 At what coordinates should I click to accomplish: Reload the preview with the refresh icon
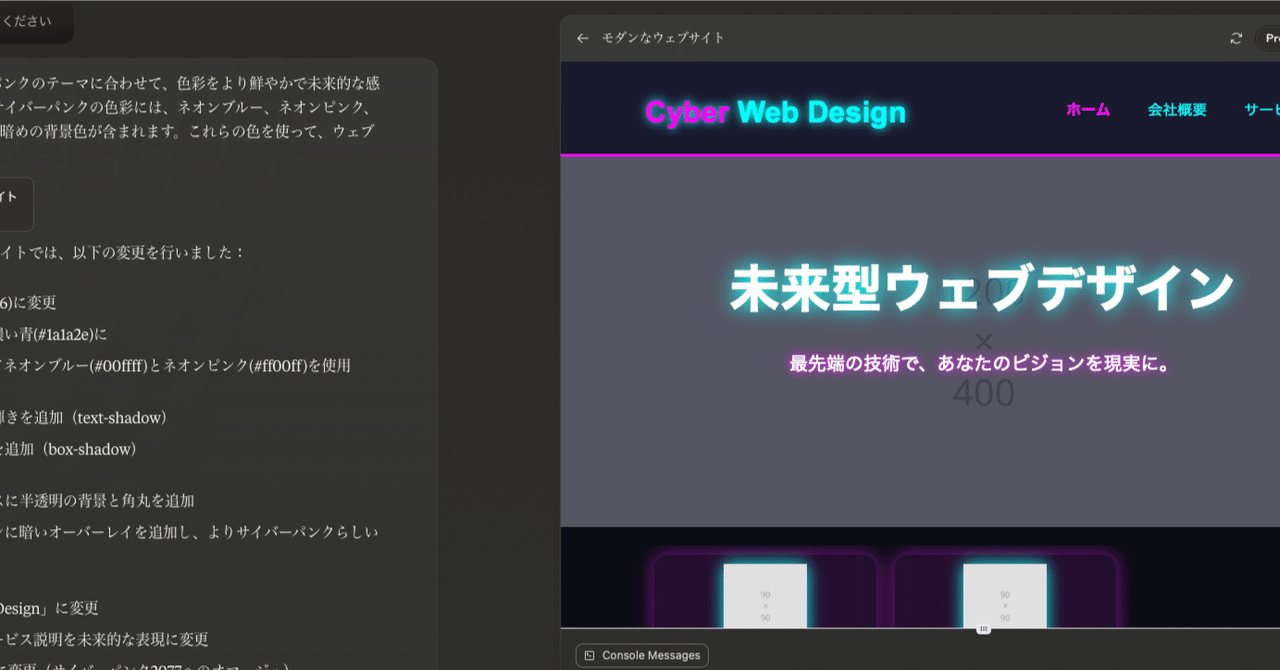(1236, 38)
